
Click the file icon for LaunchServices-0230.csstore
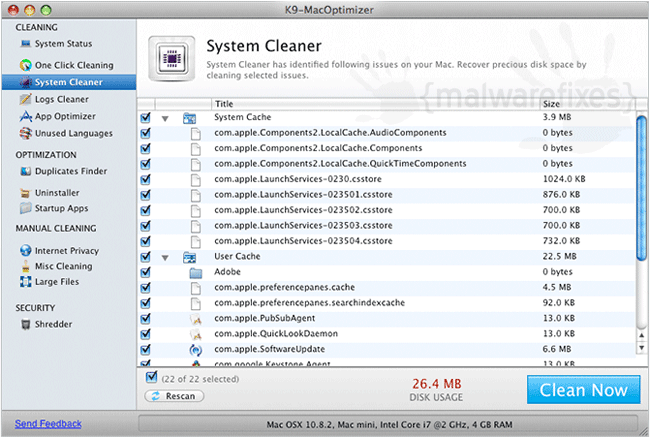coord(196,180)
